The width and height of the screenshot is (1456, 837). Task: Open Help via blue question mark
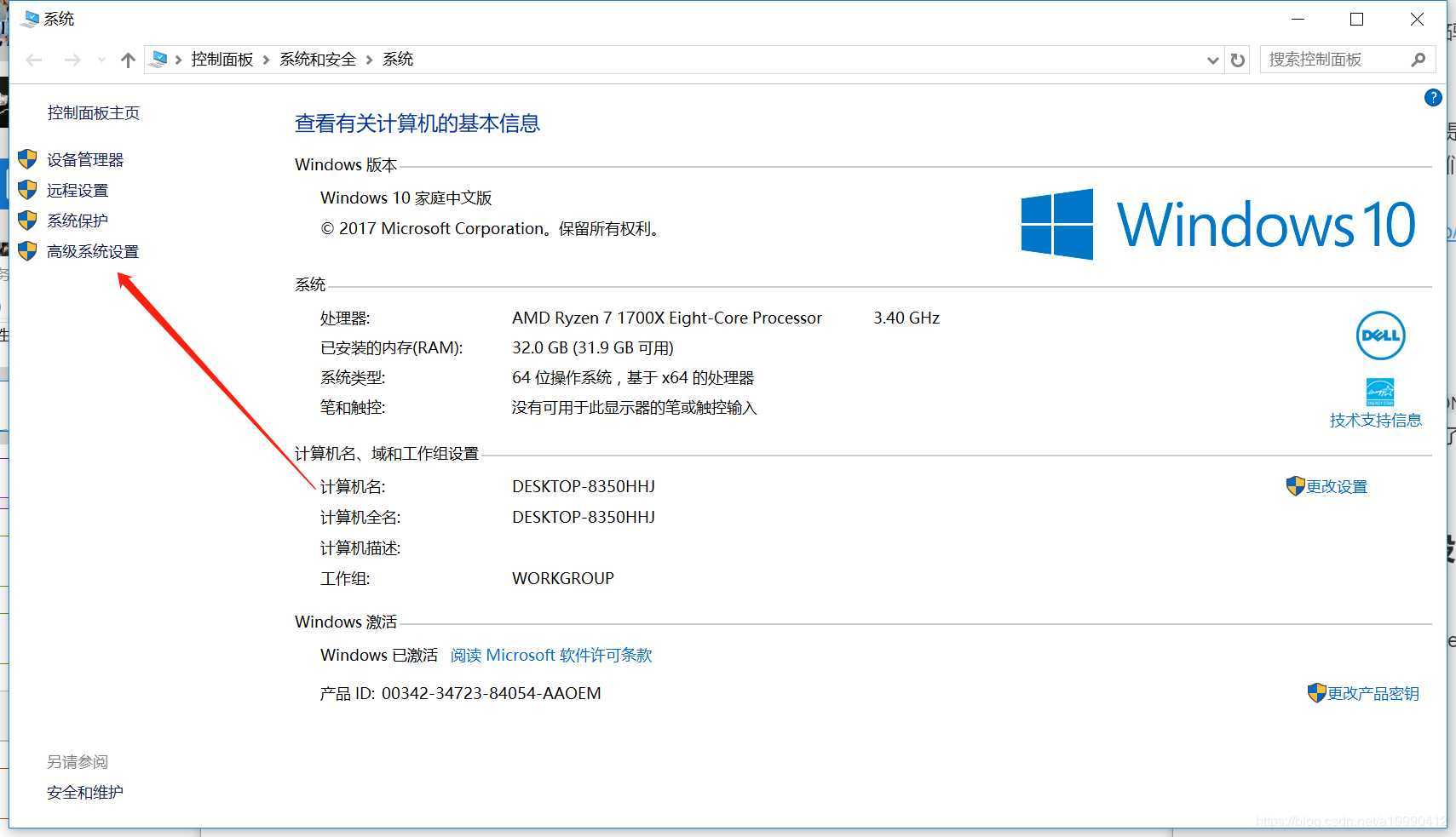(x=1433, y=98)
